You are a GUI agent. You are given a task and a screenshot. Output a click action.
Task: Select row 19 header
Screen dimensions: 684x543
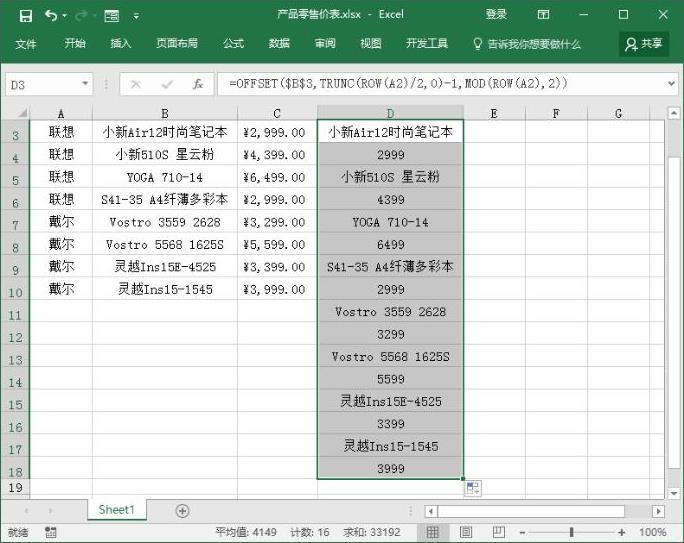[x=15, y=487]
